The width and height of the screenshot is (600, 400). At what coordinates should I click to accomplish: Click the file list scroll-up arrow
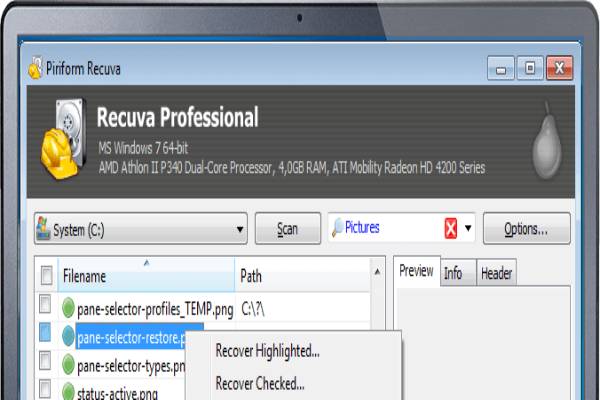[x=377, y=272]
